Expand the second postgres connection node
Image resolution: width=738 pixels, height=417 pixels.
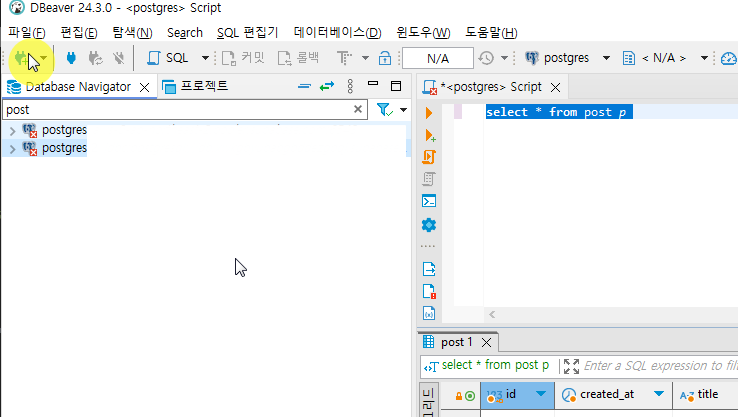13,149
